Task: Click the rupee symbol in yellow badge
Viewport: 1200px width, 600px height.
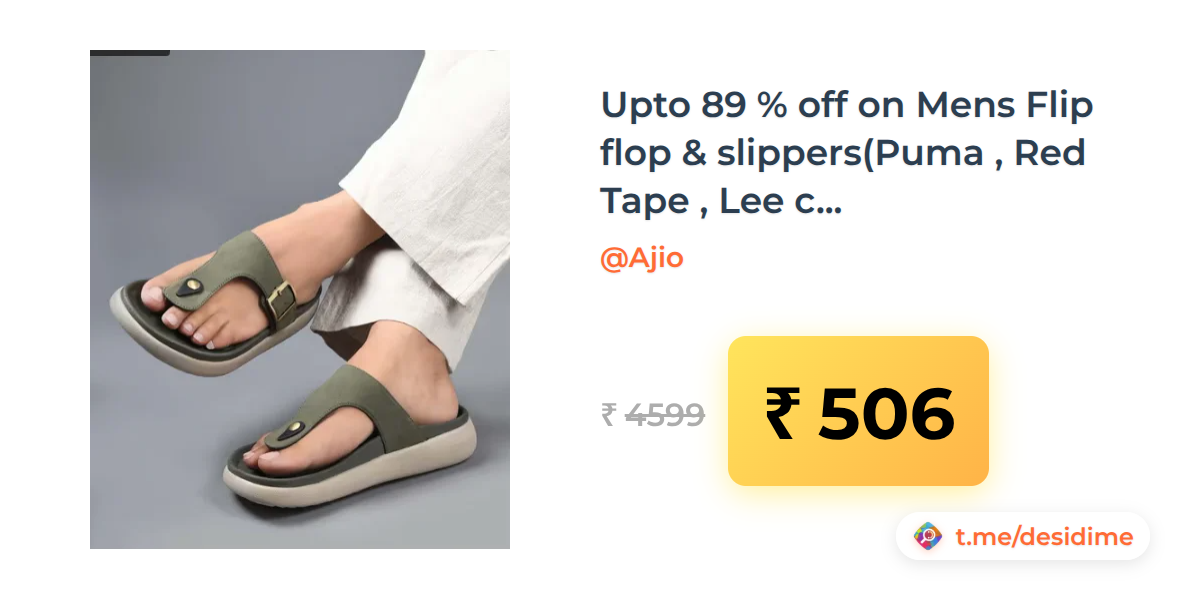Action: point(783,414)
